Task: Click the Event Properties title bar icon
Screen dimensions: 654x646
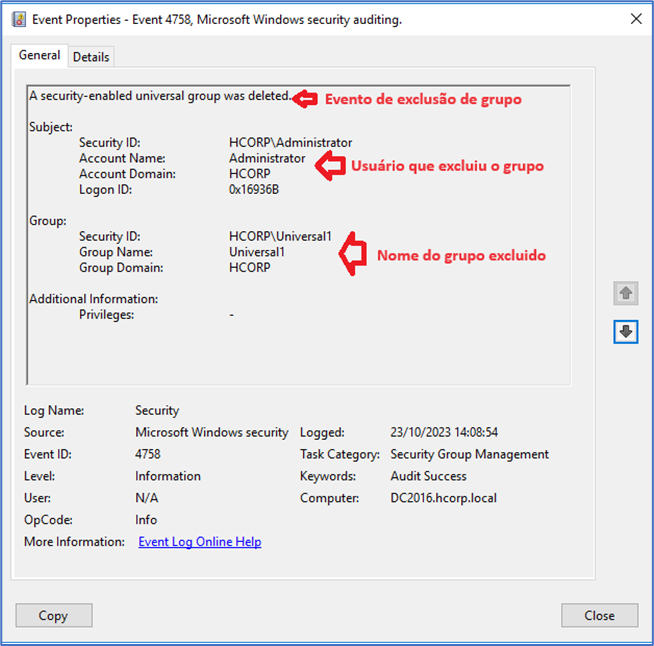Action: pyautogui.click(x=19, y=19)
